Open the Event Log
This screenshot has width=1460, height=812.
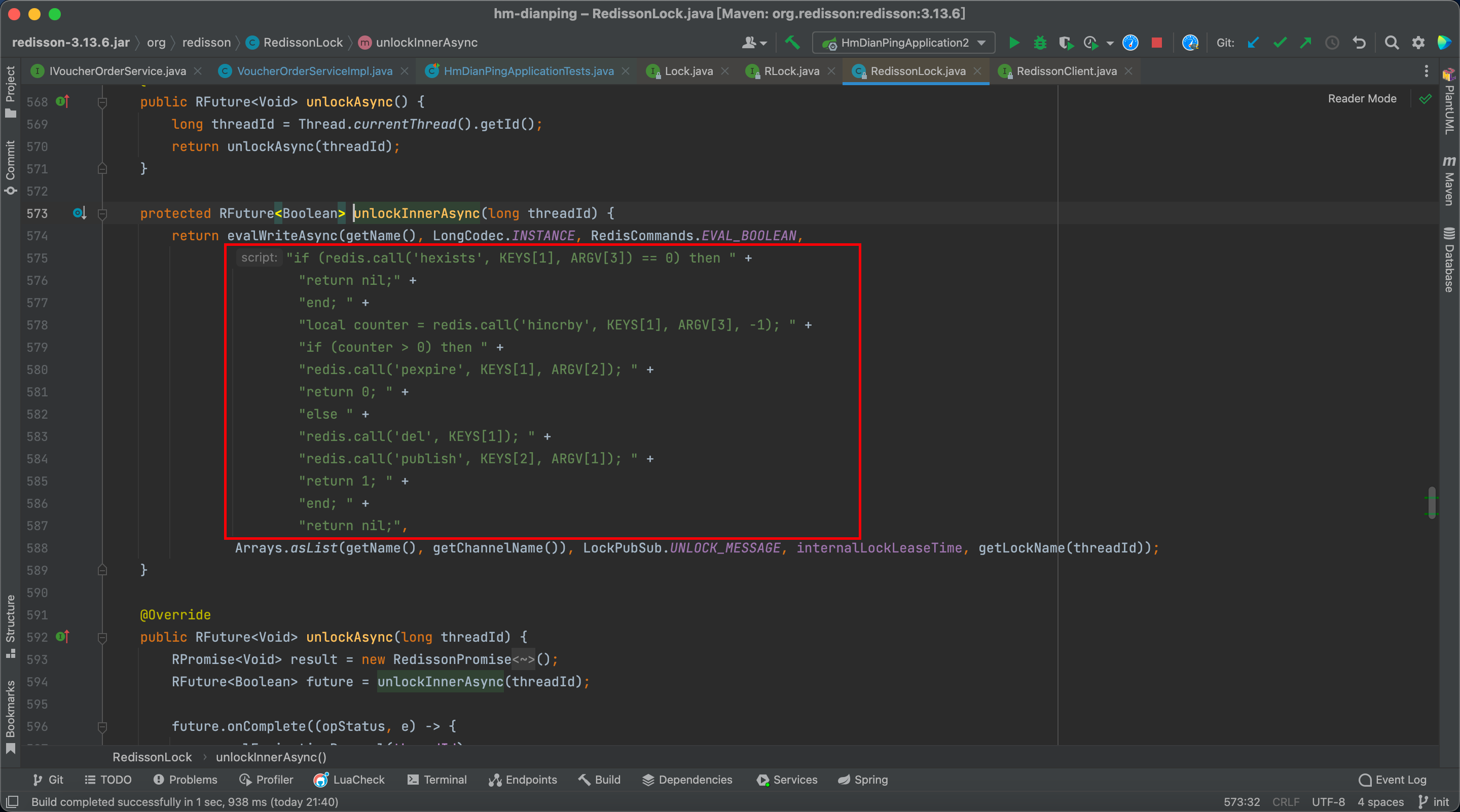click(x=1393, y=779)
